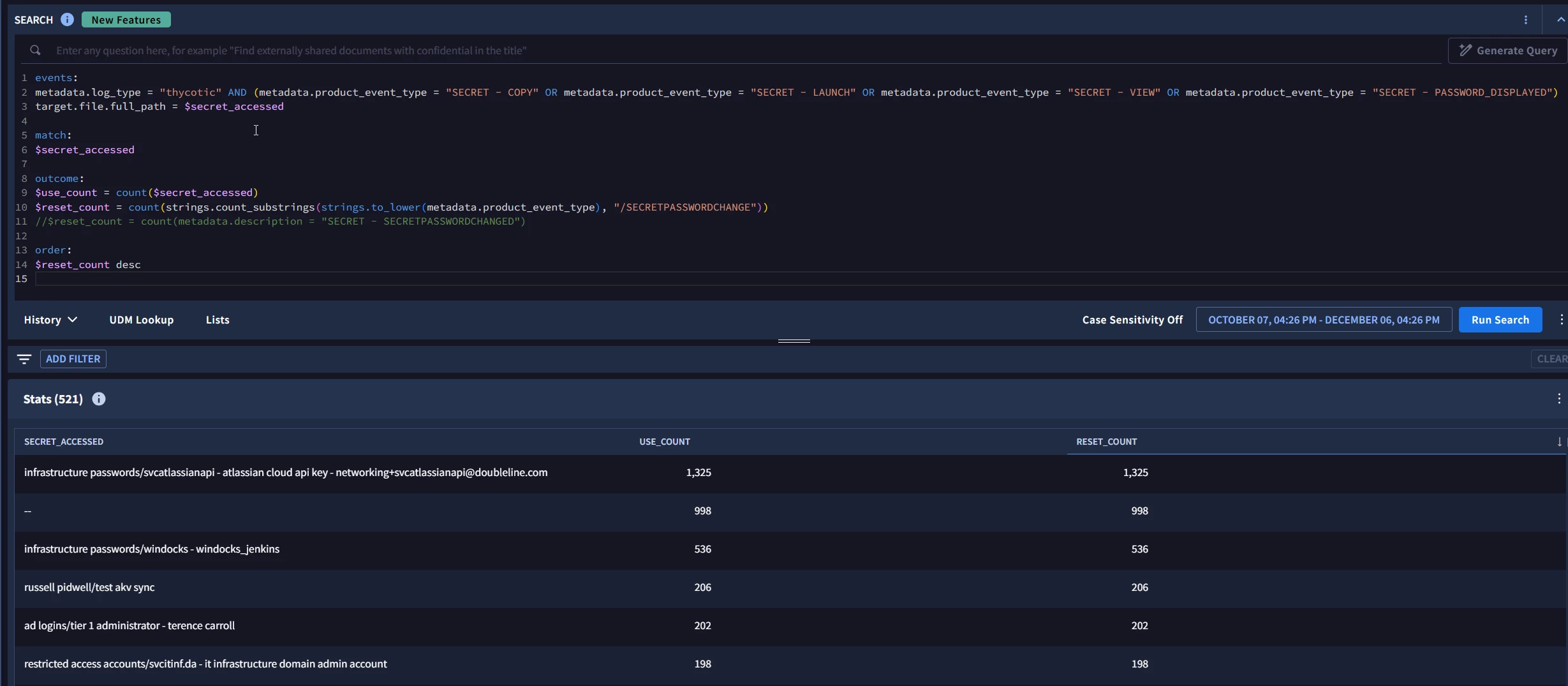Open the Stats panel three-dot menu
The height and width of the screenshot is (686, 1568).
tap(1559, 399)
